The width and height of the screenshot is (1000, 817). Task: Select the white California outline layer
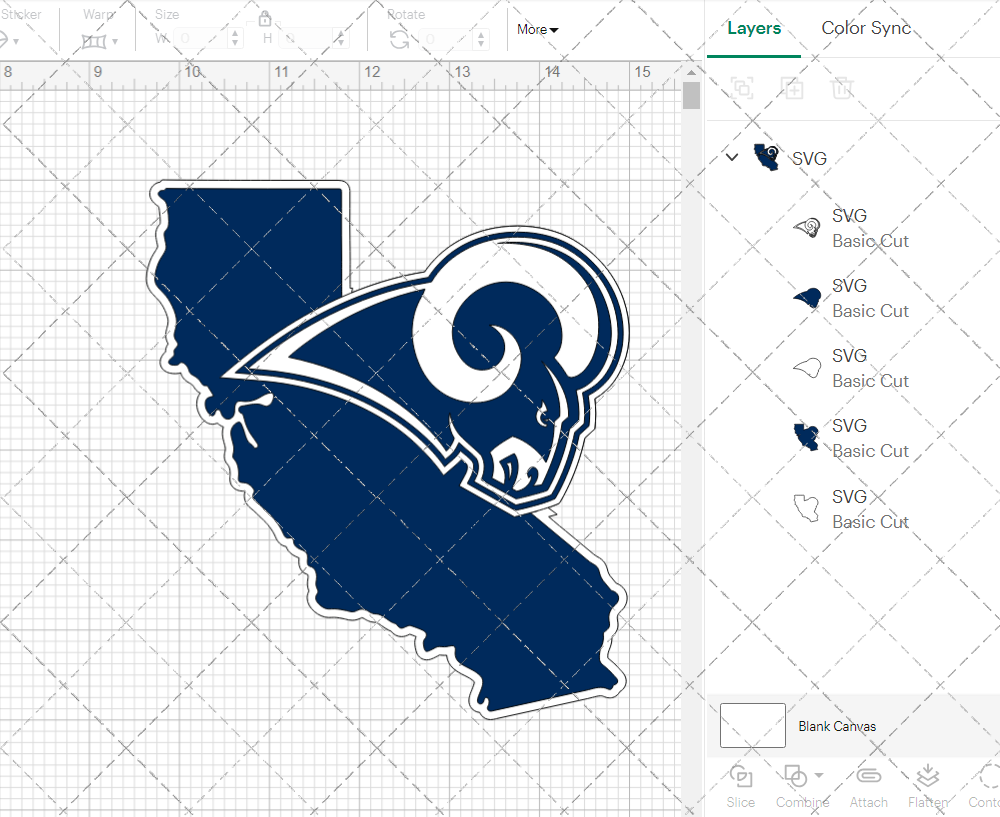tap(807, 508)
